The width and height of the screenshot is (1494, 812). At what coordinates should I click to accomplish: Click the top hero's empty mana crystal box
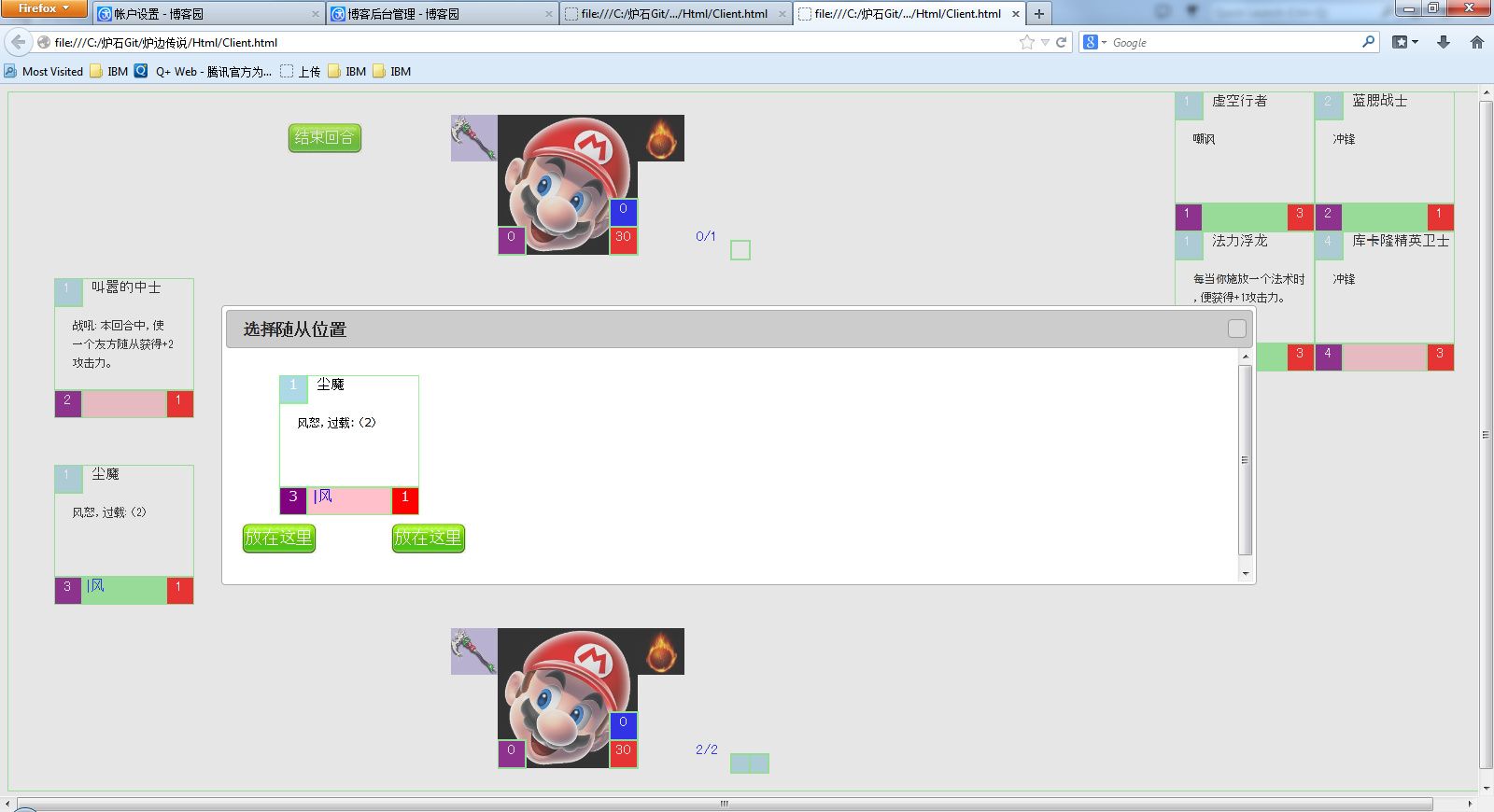tap(740, 250)
